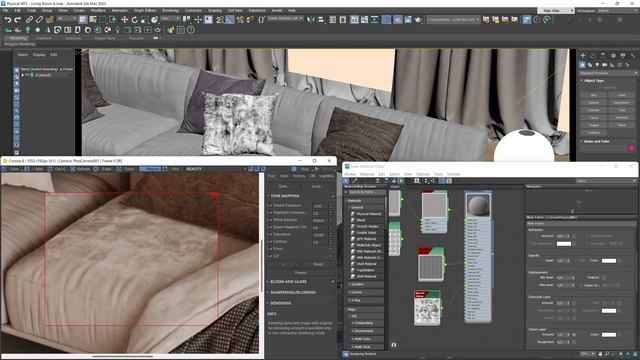Click the Mirror tool icon
Screen dimensions: 640x360
pos(311,20)
